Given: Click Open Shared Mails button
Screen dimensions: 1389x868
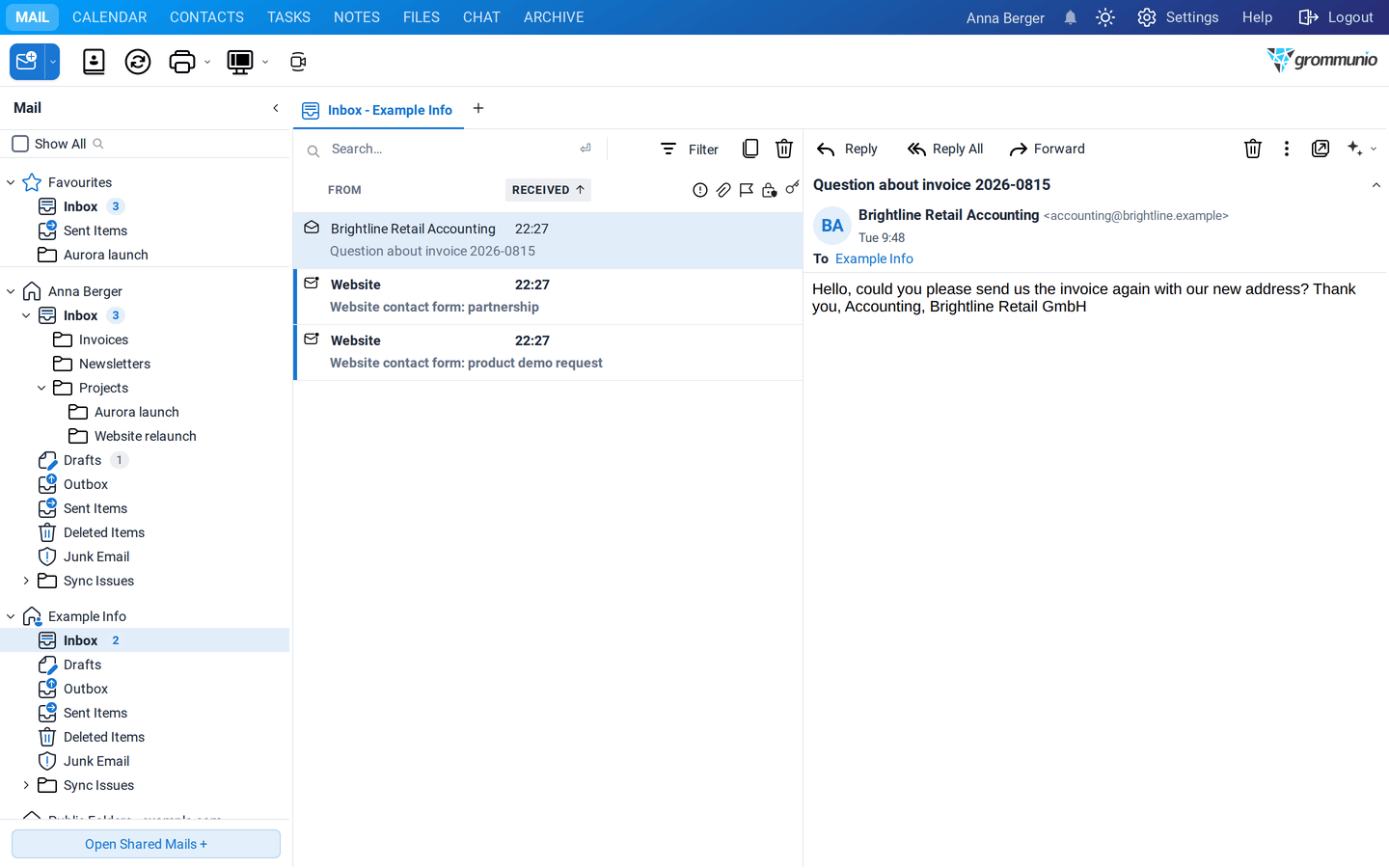Looking at the screenshot, I should 146,844.
